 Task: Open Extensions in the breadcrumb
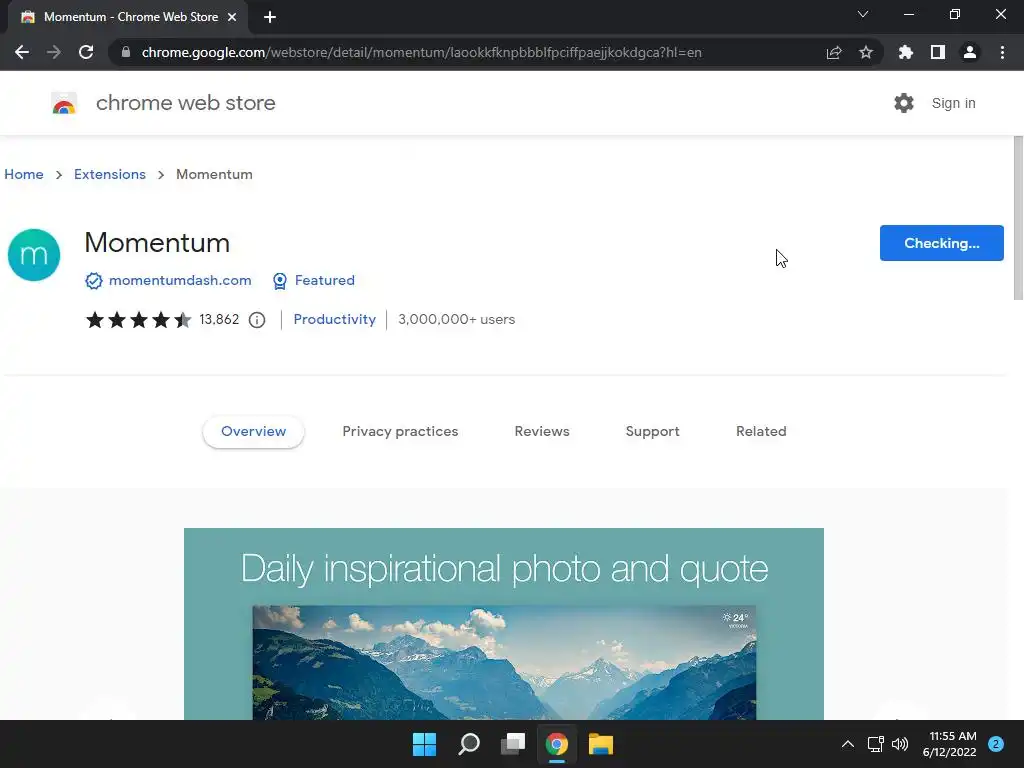pyautogui.click(x=110, y=174)
